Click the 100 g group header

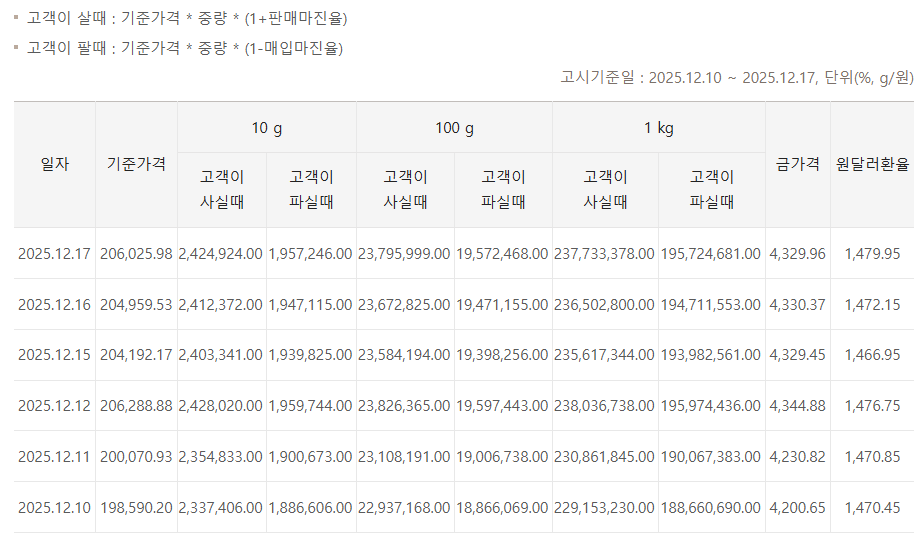454,128
